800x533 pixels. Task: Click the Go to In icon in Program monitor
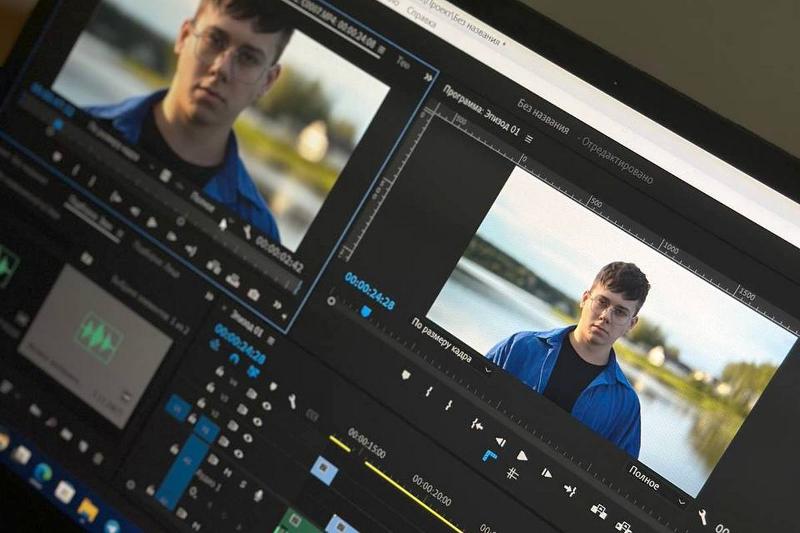click(x=476, y=424)
